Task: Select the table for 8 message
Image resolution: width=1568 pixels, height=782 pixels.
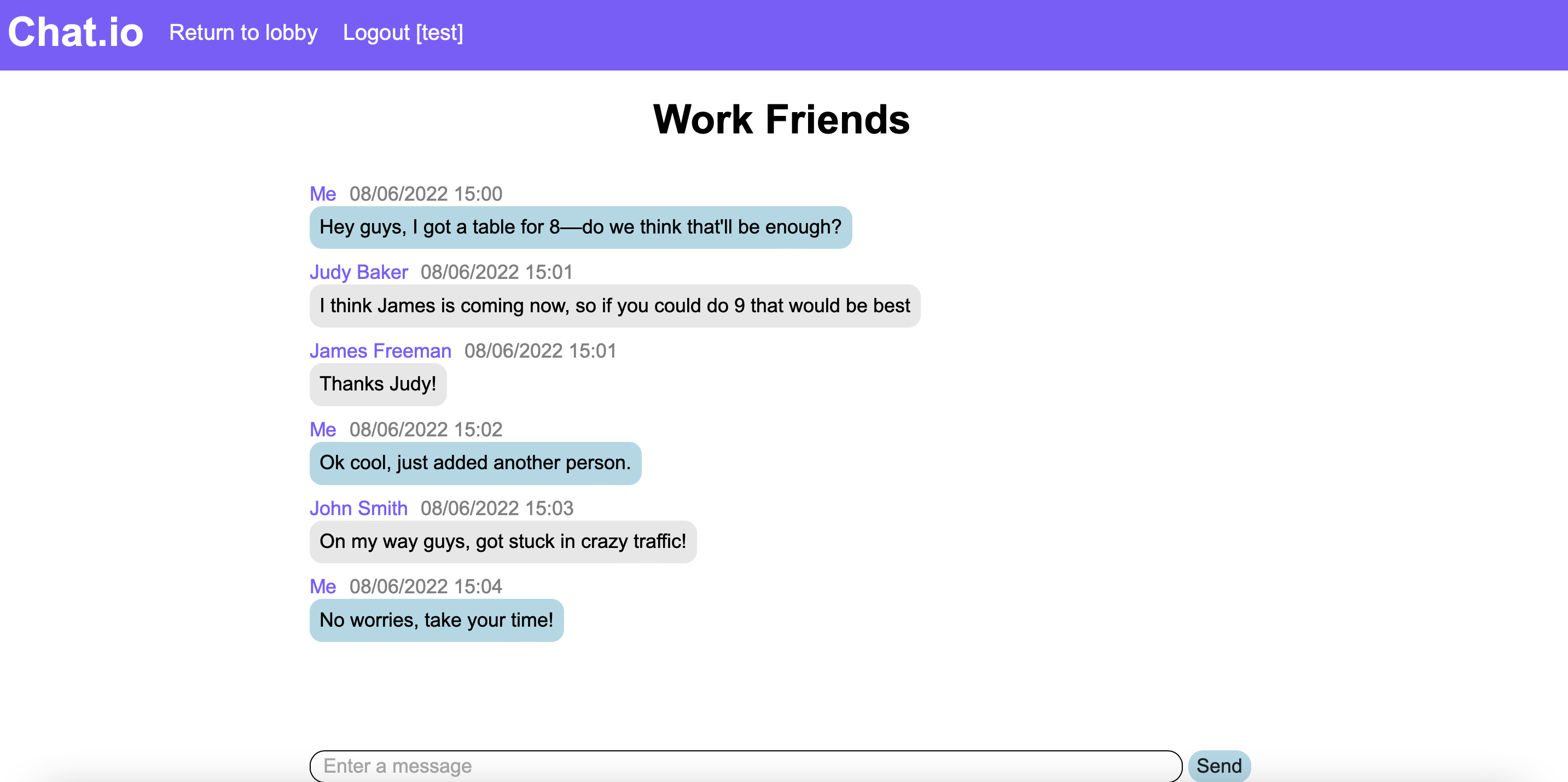Action: [x=580, y=227]
